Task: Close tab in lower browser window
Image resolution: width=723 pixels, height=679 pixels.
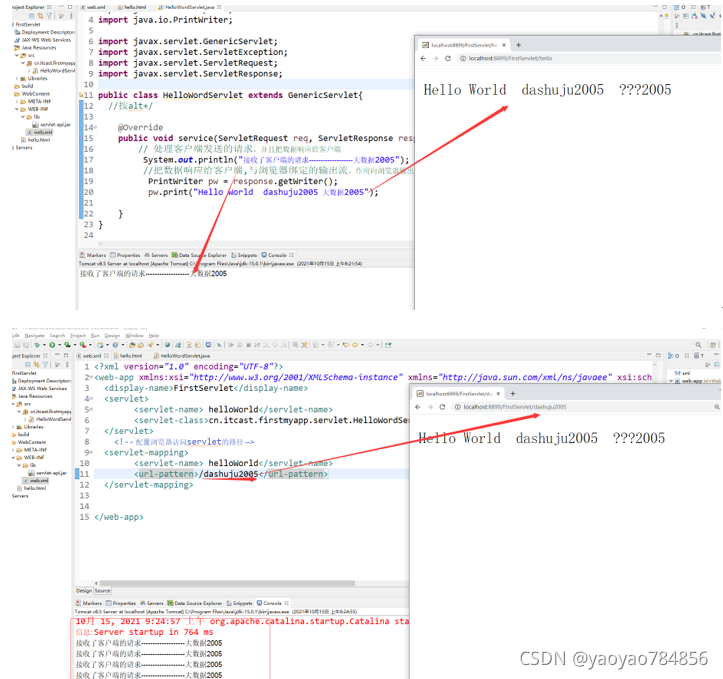Action: click(498, 394)
